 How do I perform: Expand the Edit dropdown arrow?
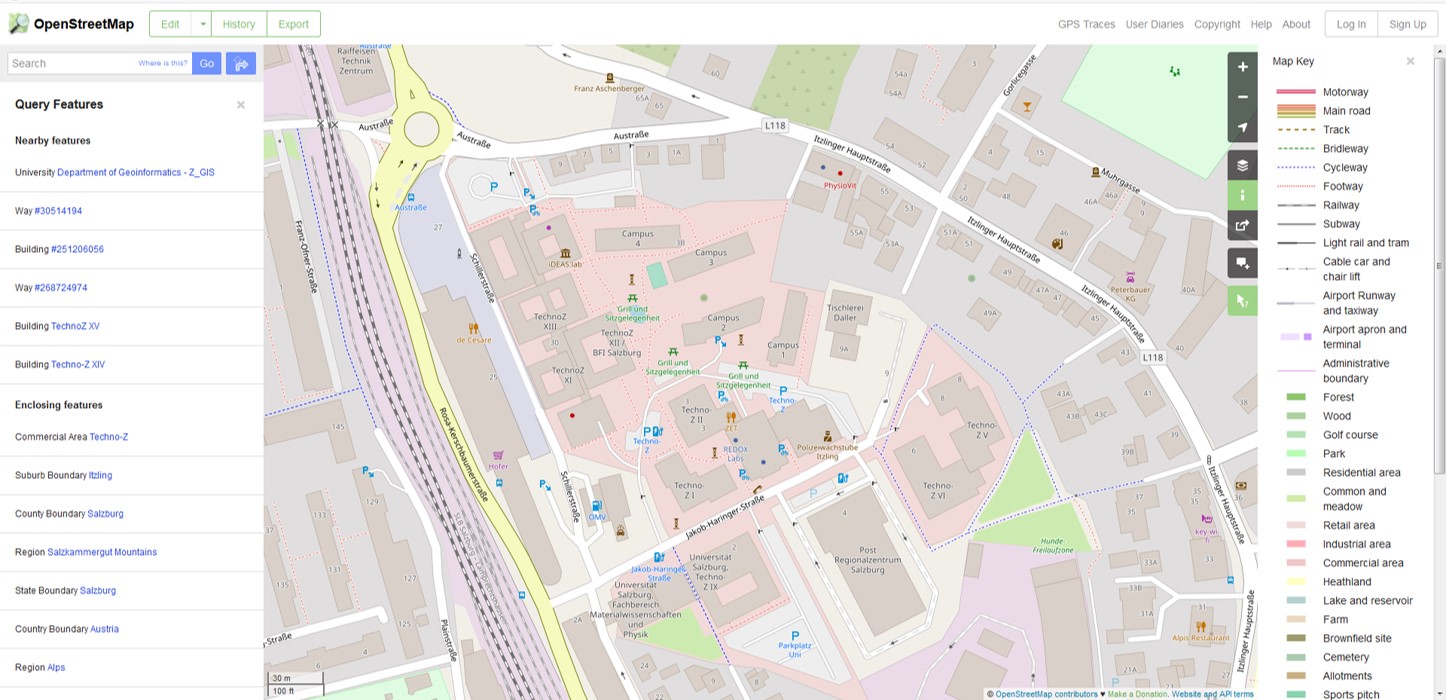click(x=203, y=24)
